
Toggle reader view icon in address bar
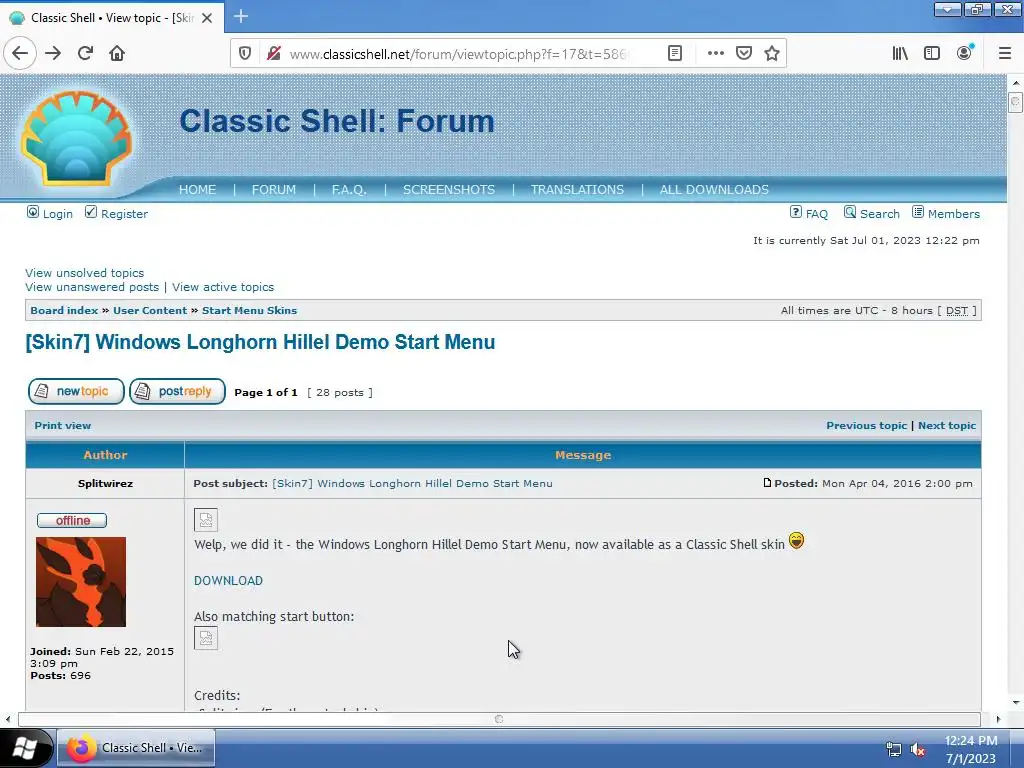pyautogui.click(x=675, y=53)
